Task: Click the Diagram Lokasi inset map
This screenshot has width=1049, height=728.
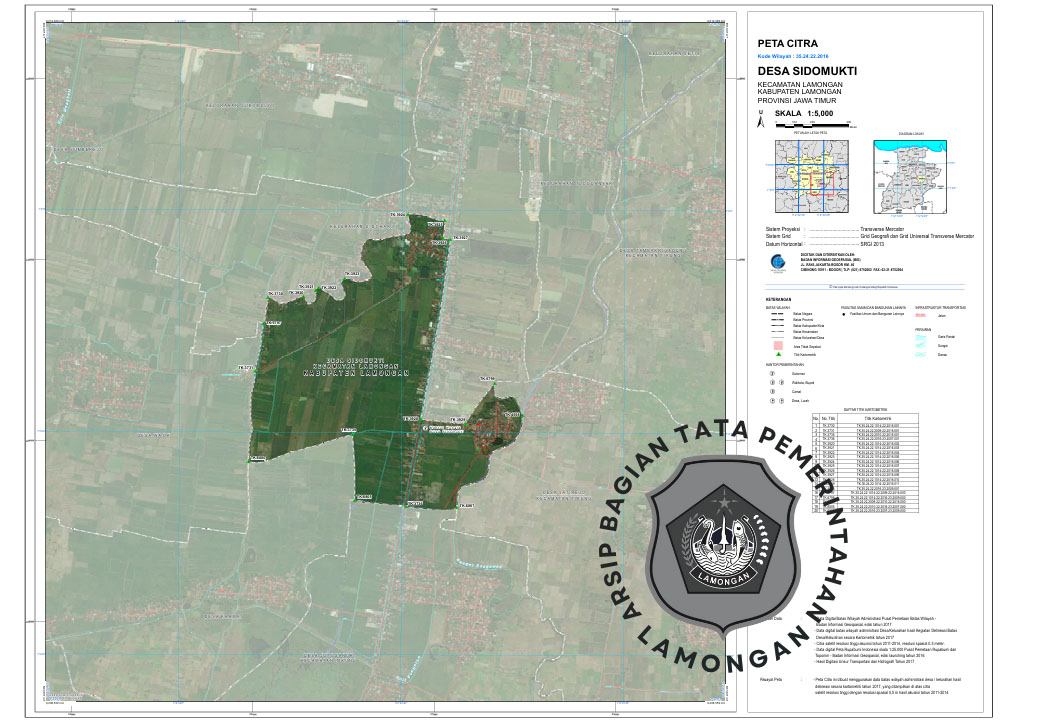Action: [909, 176]
